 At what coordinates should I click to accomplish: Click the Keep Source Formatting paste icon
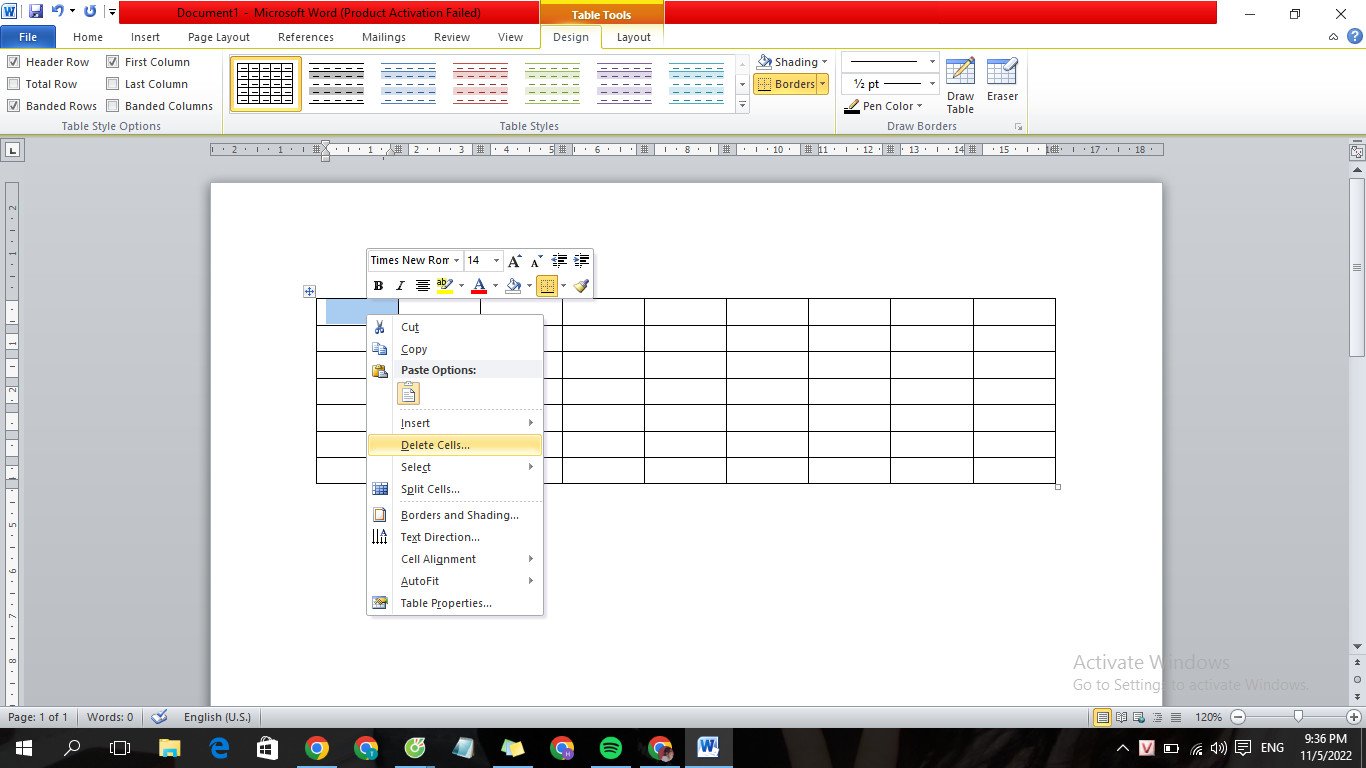tap(408, 394)
